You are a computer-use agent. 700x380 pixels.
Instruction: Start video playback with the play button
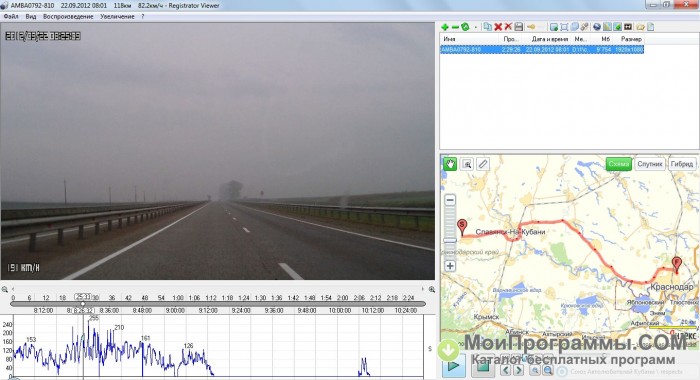tap(453, 366)
